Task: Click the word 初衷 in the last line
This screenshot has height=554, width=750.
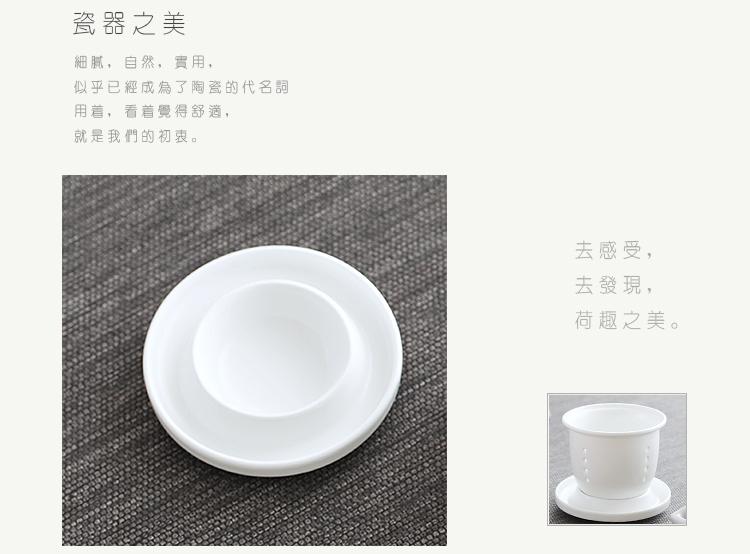Action: (173, 136)
